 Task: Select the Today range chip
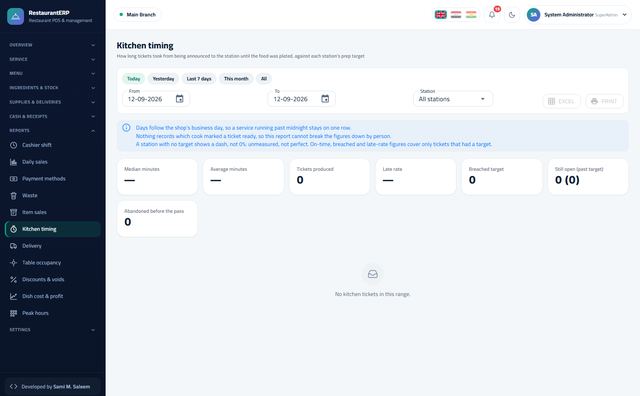(133, 79)
